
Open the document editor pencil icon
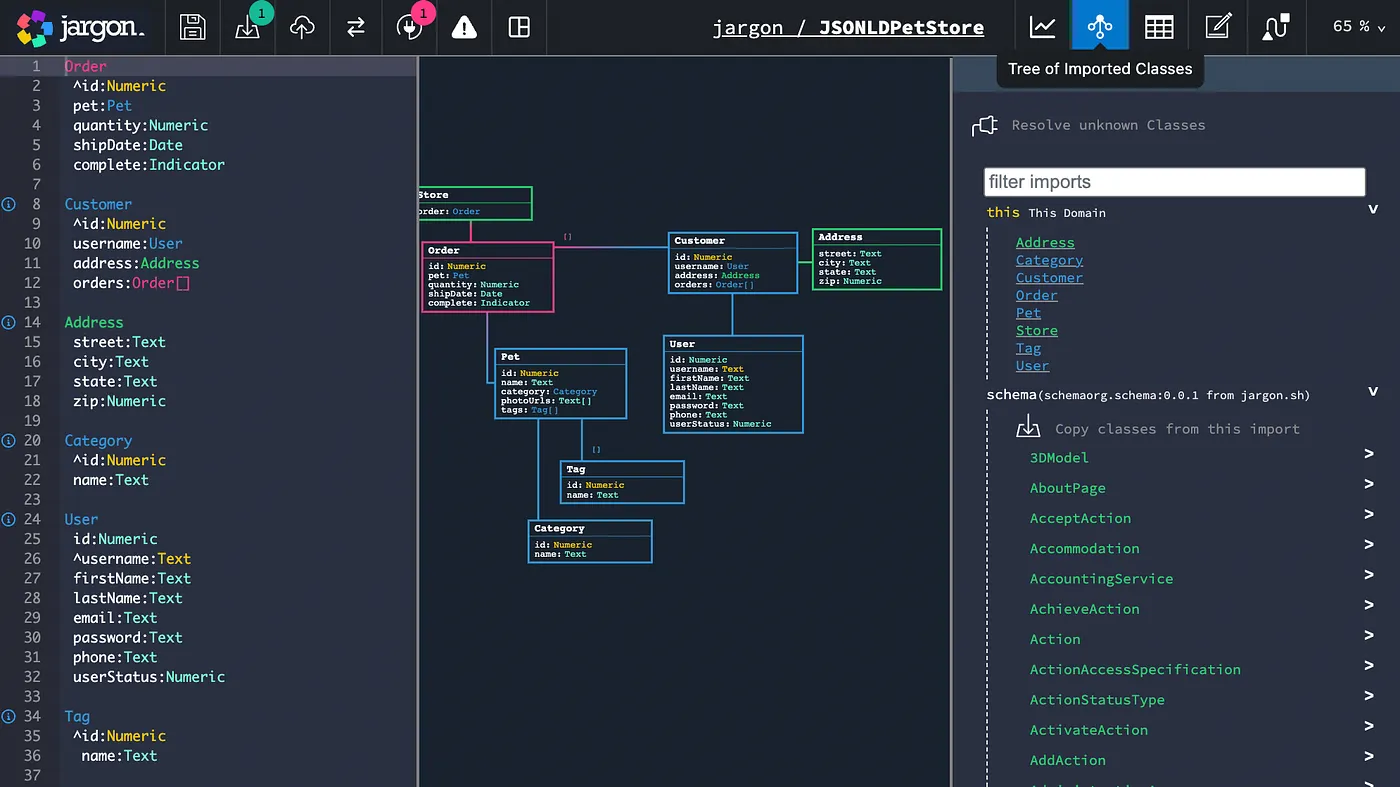[x=1218, y=27]
